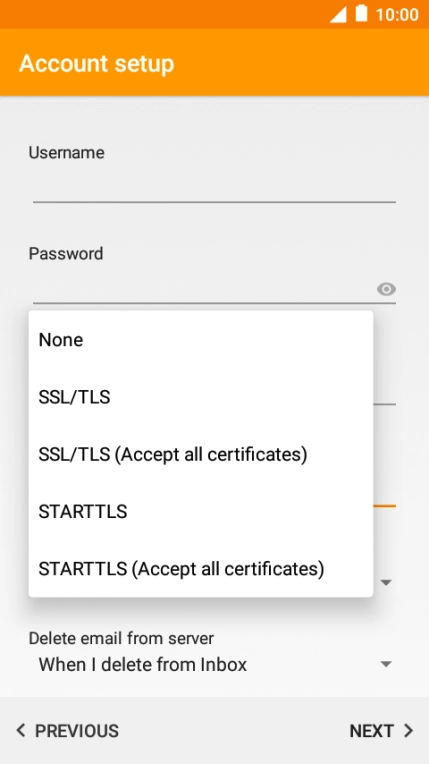Tap the battery icon in status bar
429x764 pixels.
tap(361, 14)
